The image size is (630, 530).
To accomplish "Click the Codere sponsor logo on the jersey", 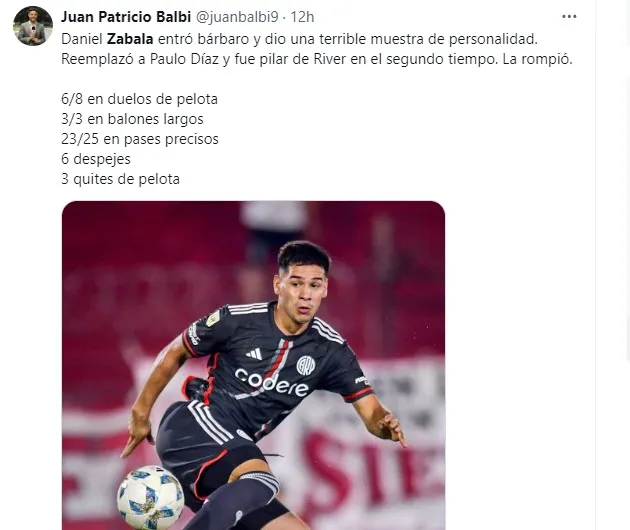I will point(272,382).
